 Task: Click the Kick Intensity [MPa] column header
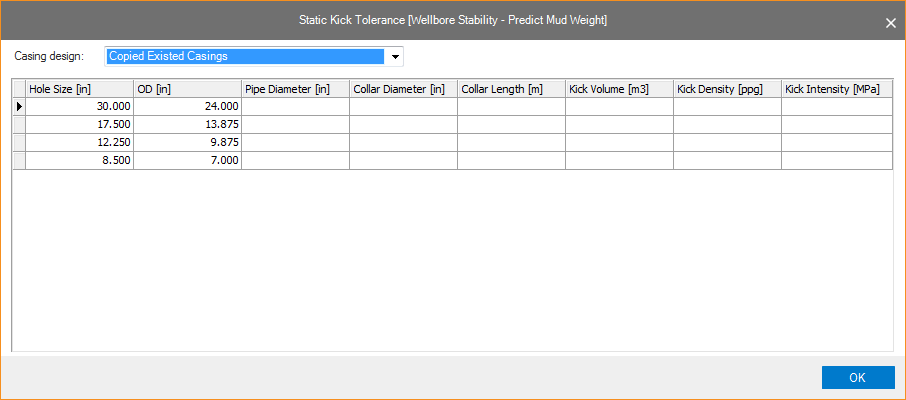click(836, 89)
